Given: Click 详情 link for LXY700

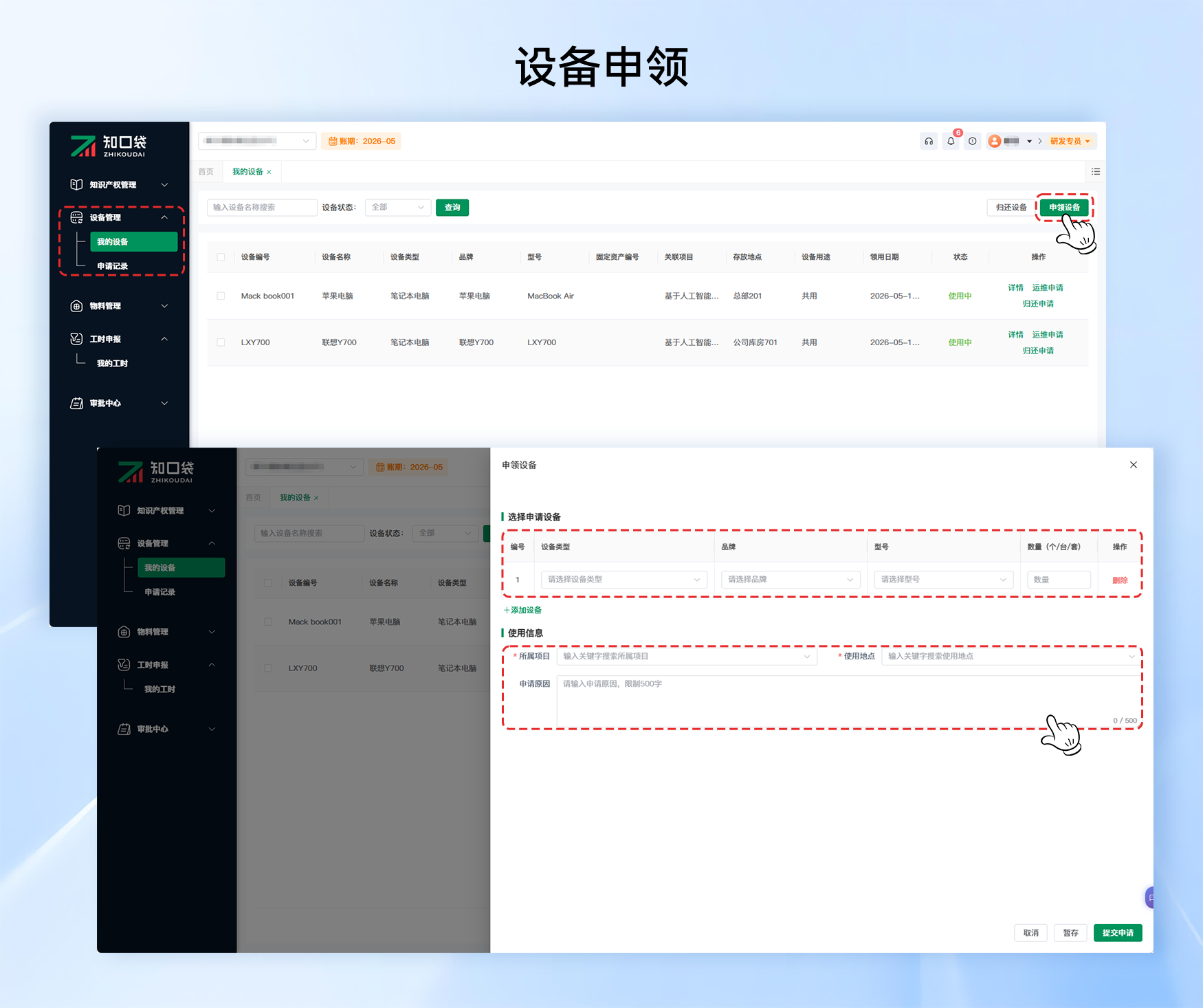Looking at the screenshot, I should pos(1015,335).
